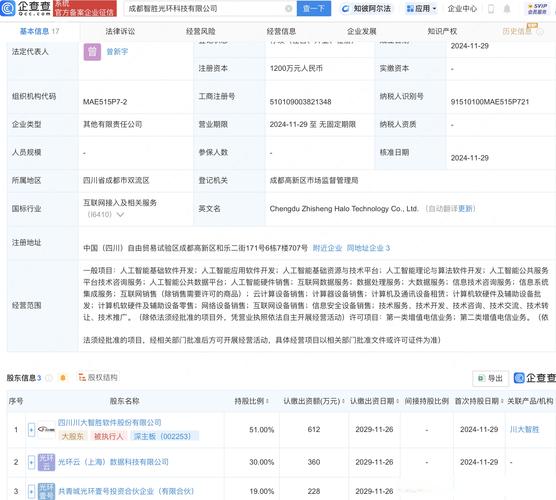Click 组织机构代码 value MAE515P7-2
This screenshot has height=500, width=556.
click(x=105, y=102)
